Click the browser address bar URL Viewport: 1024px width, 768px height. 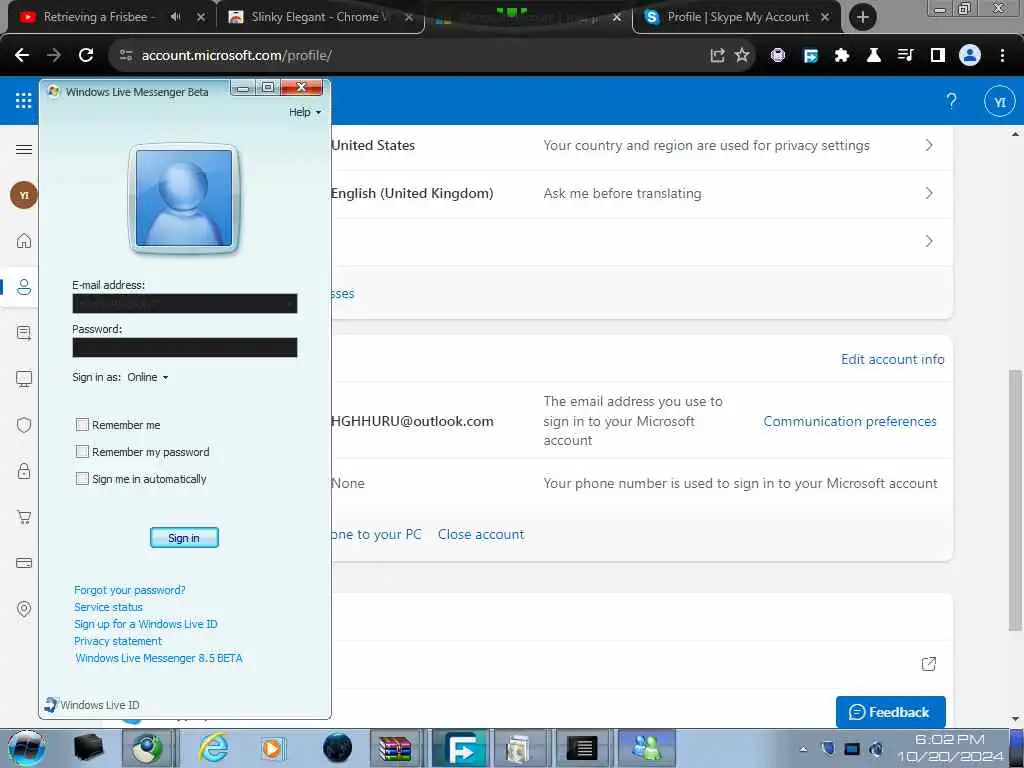(x=236, y=56)
